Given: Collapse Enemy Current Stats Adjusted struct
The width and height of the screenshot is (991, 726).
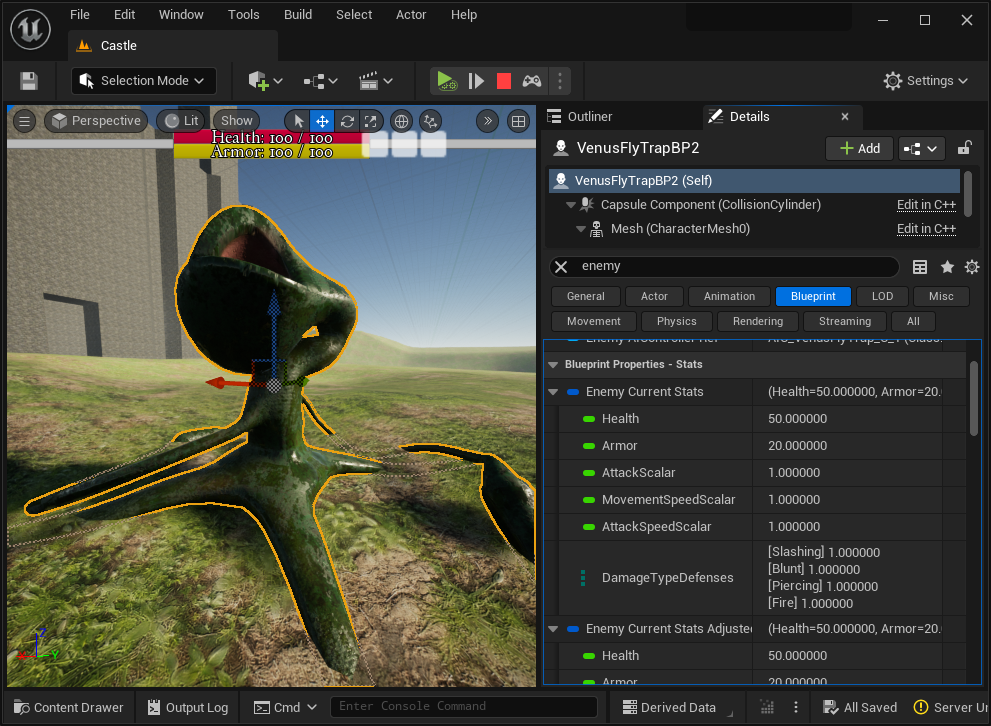Looking at the screenshot, I should 554,629.
